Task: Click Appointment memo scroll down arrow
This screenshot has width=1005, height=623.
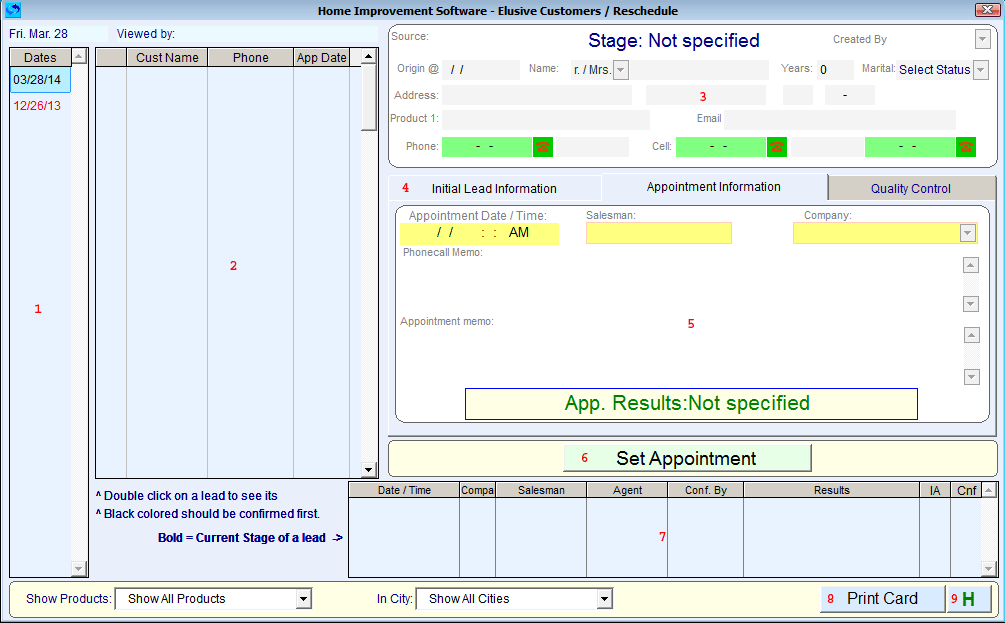Action: pyautogui.click(x=972, y=377)
